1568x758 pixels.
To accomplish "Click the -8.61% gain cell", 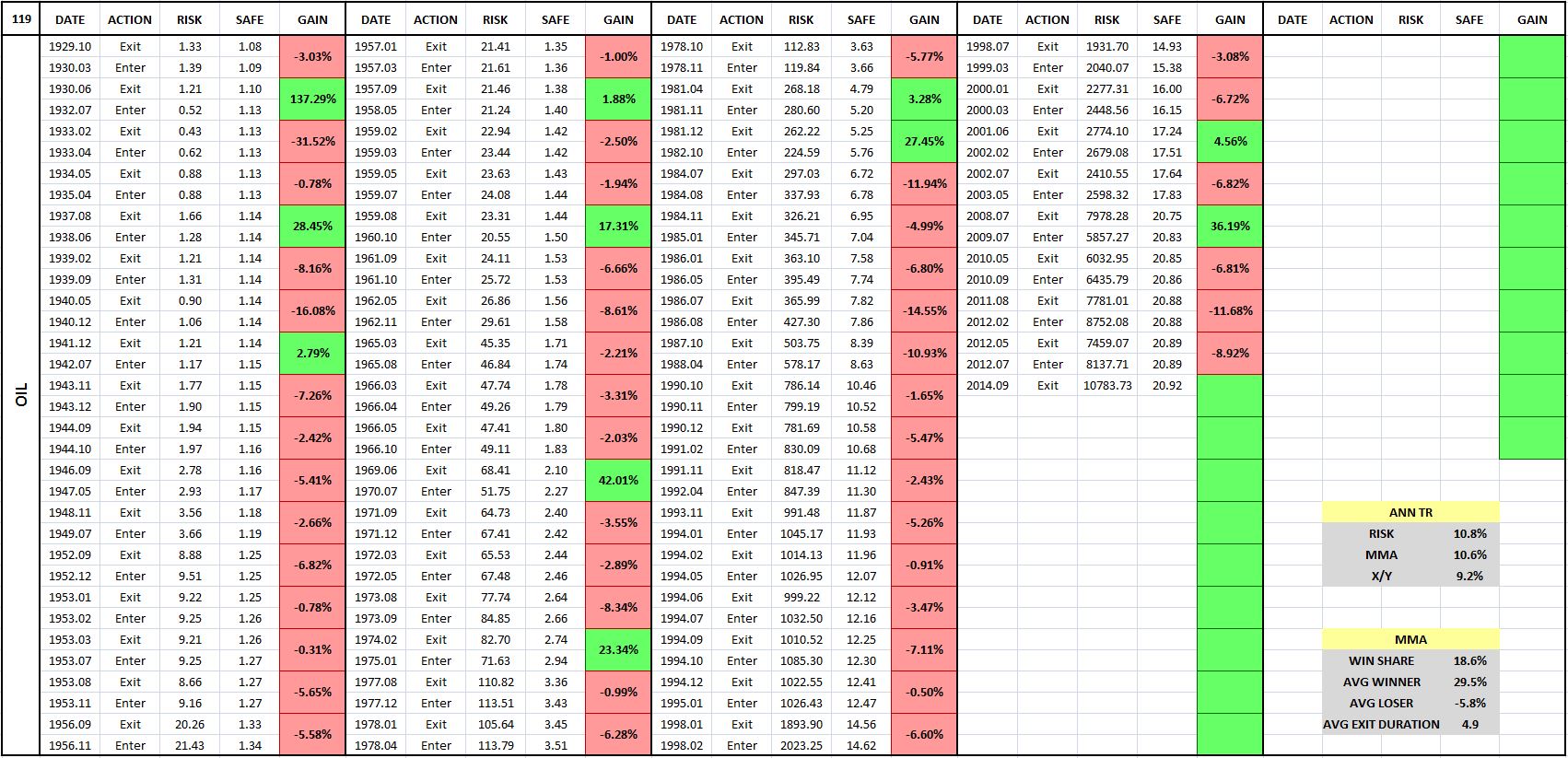I will 618,310.
